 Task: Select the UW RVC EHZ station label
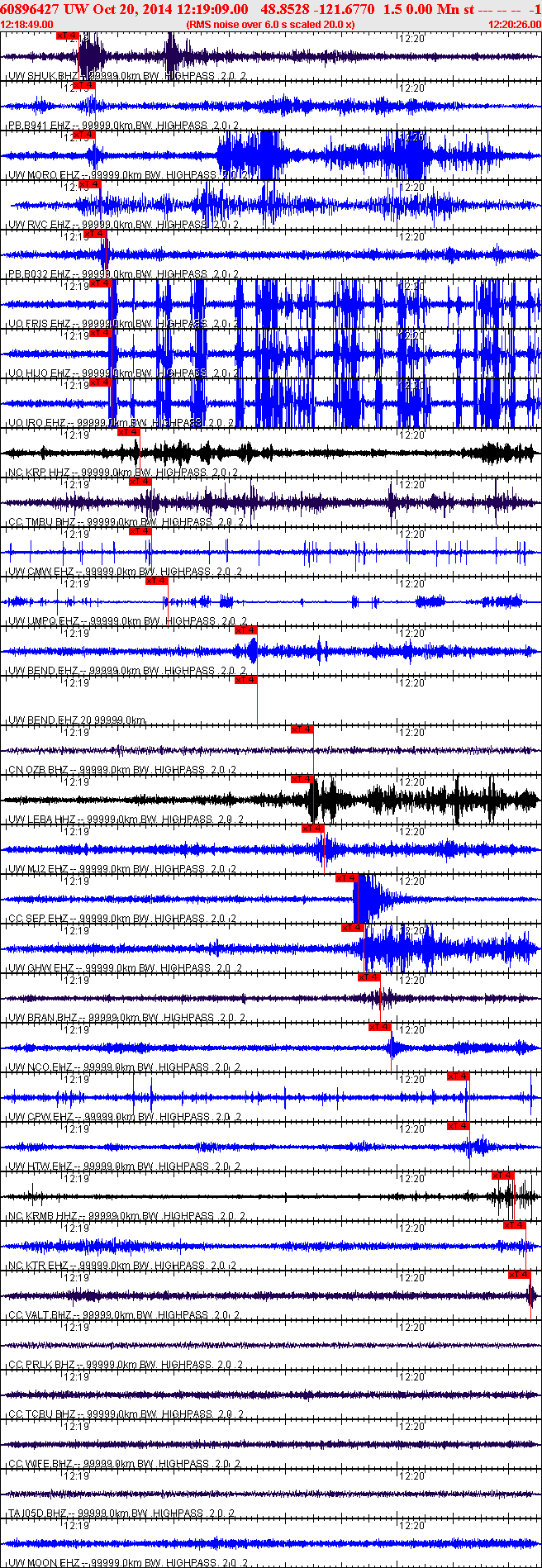coord(123,225)
